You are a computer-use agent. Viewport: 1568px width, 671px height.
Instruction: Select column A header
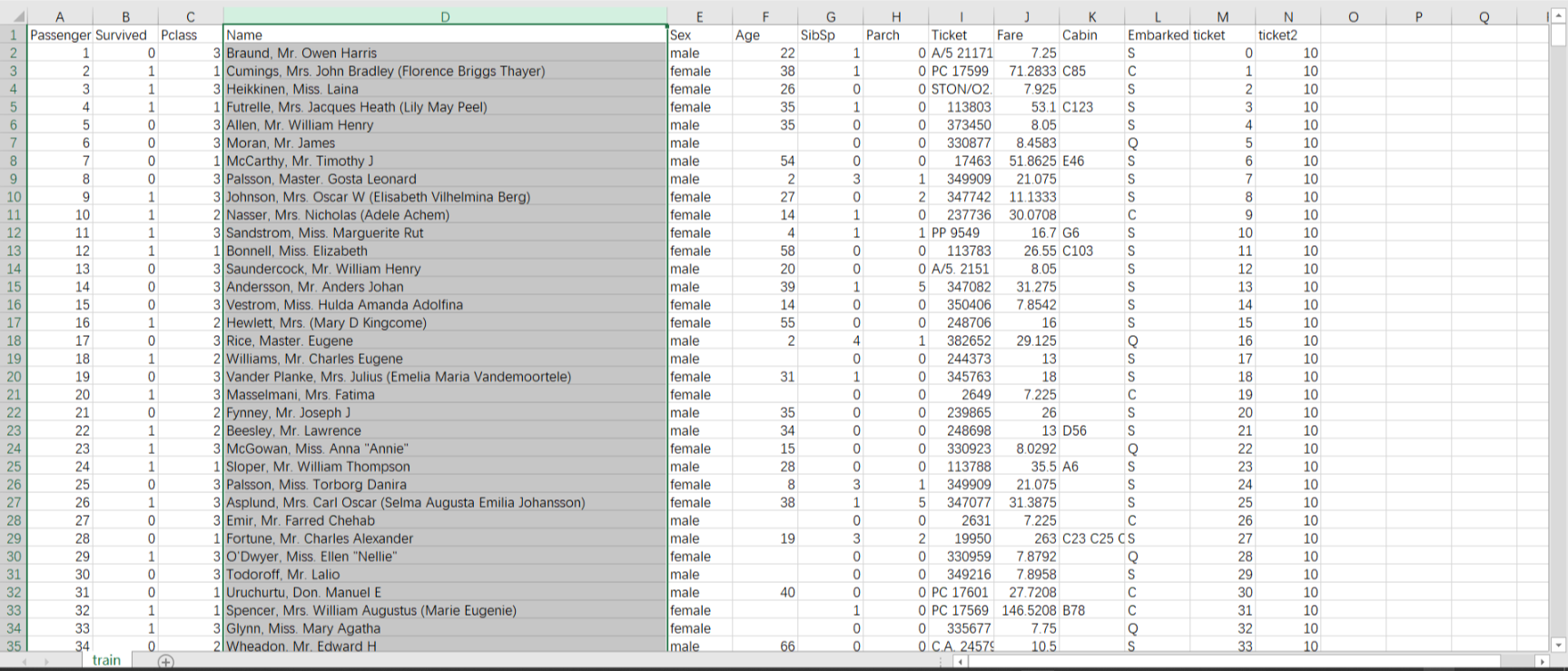click(60, 16)
